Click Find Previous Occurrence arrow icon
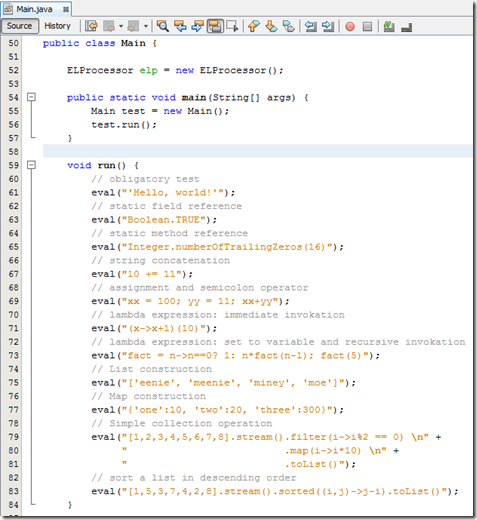This screenshot has height=520, width=477. (180, 26)
